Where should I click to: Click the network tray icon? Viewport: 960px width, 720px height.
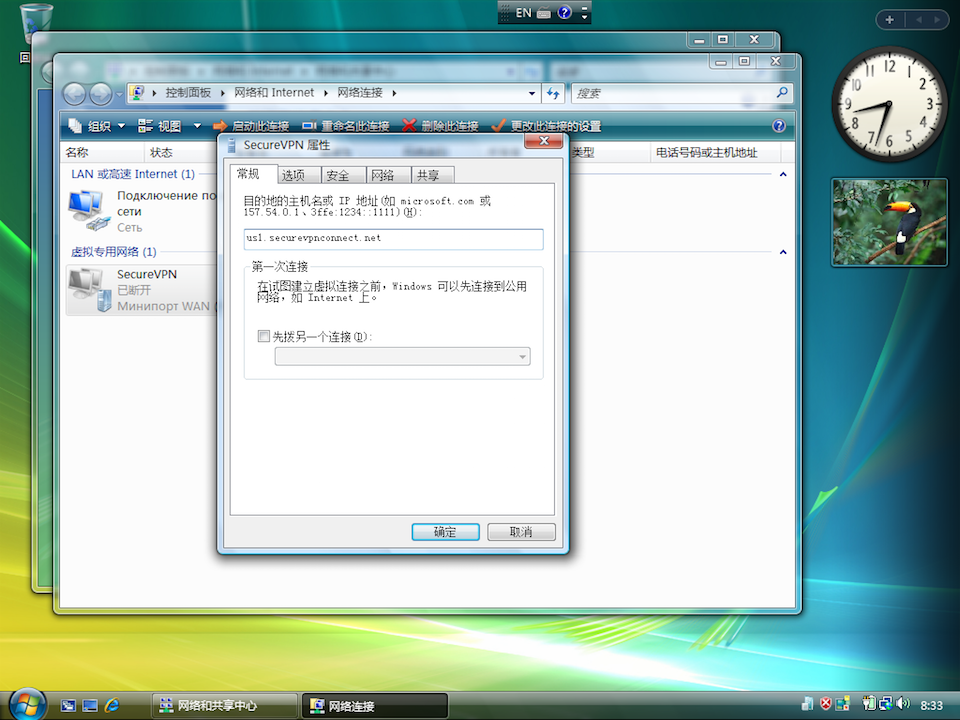click(x=886, y=704)
